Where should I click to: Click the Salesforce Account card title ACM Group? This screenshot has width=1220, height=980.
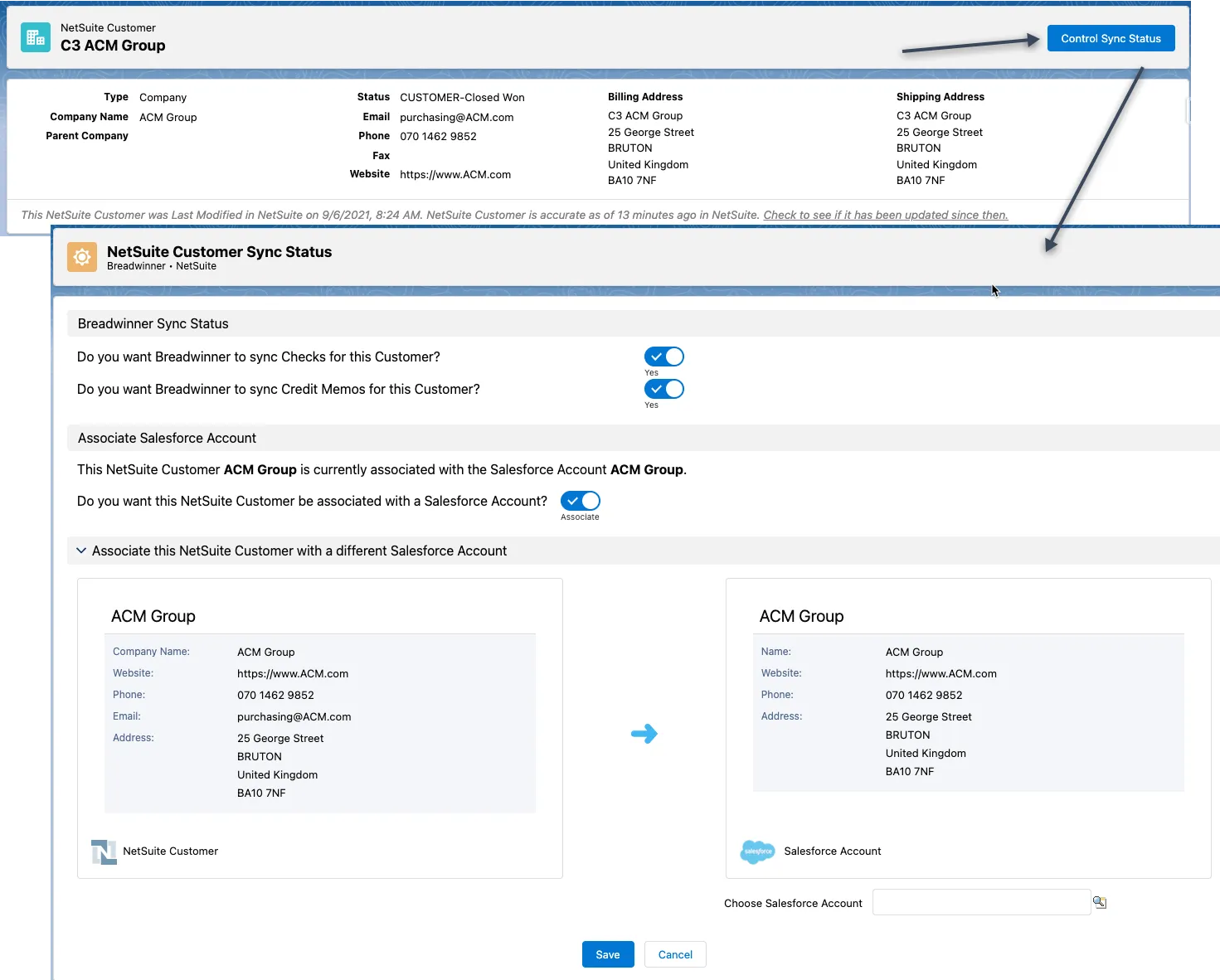tap(802, 616)
